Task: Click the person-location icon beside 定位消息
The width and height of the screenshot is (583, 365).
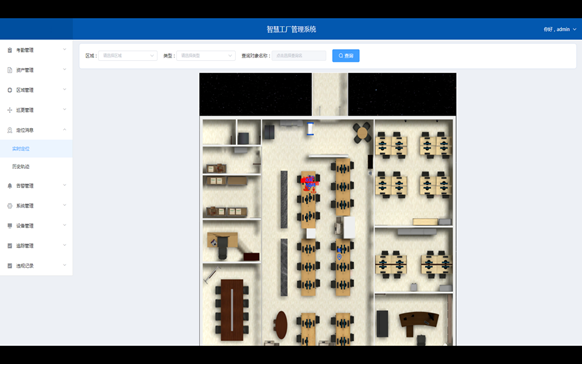Action: (10, 130)
